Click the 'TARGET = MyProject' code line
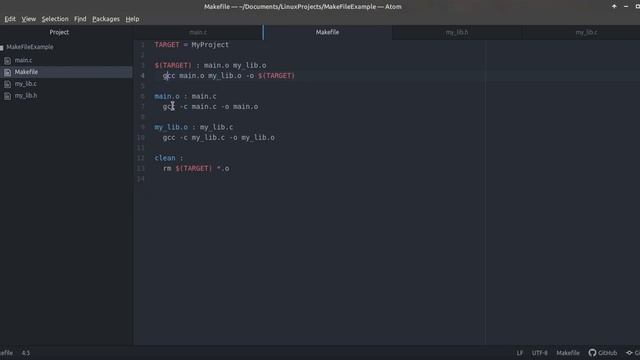 [191, 45]
